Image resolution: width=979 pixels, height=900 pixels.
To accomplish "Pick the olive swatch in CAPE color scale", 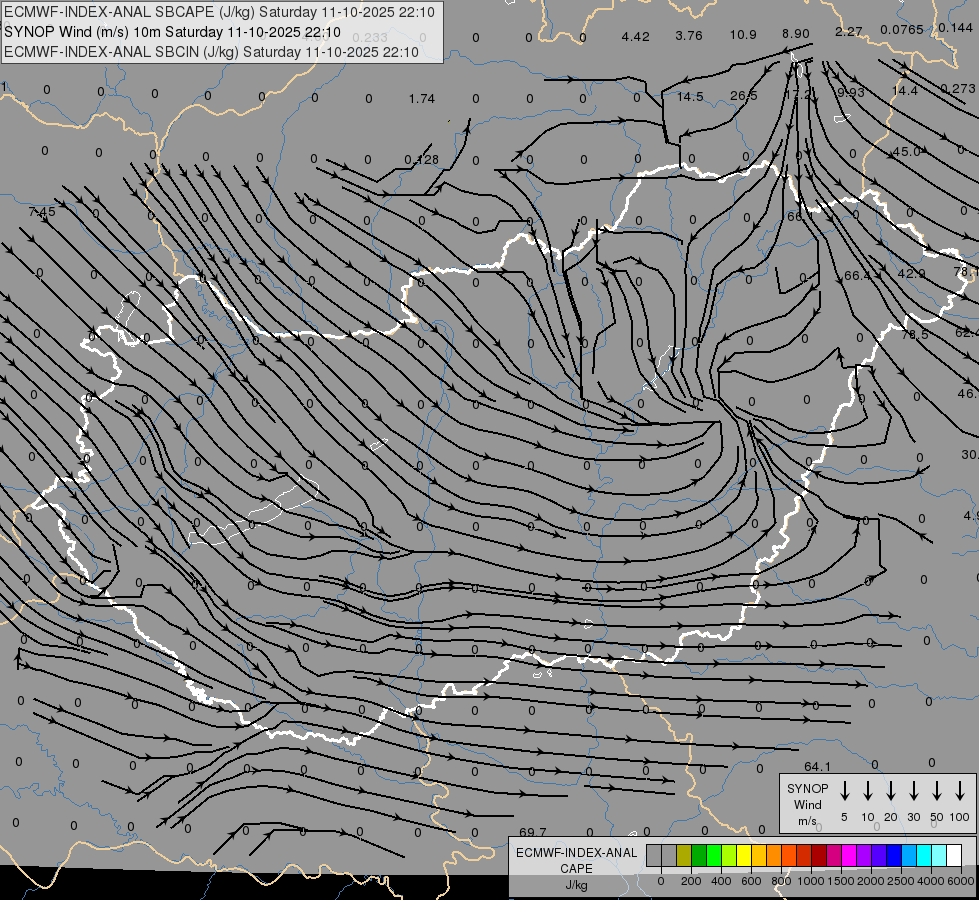I will pos(684,855).
